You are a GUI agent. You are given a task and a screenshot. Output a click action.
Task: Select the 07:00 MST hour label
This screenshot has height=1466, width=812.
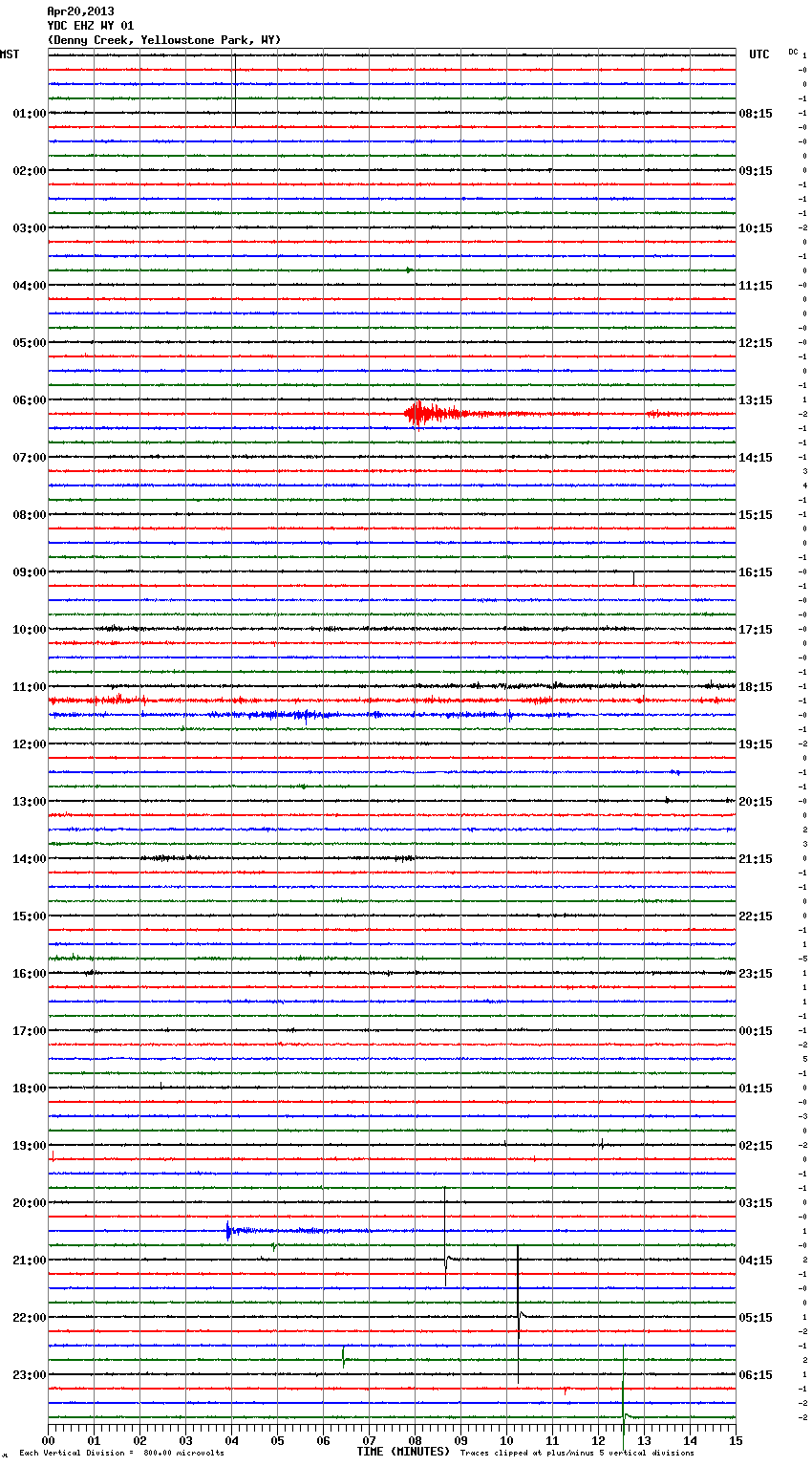(30, 458)
